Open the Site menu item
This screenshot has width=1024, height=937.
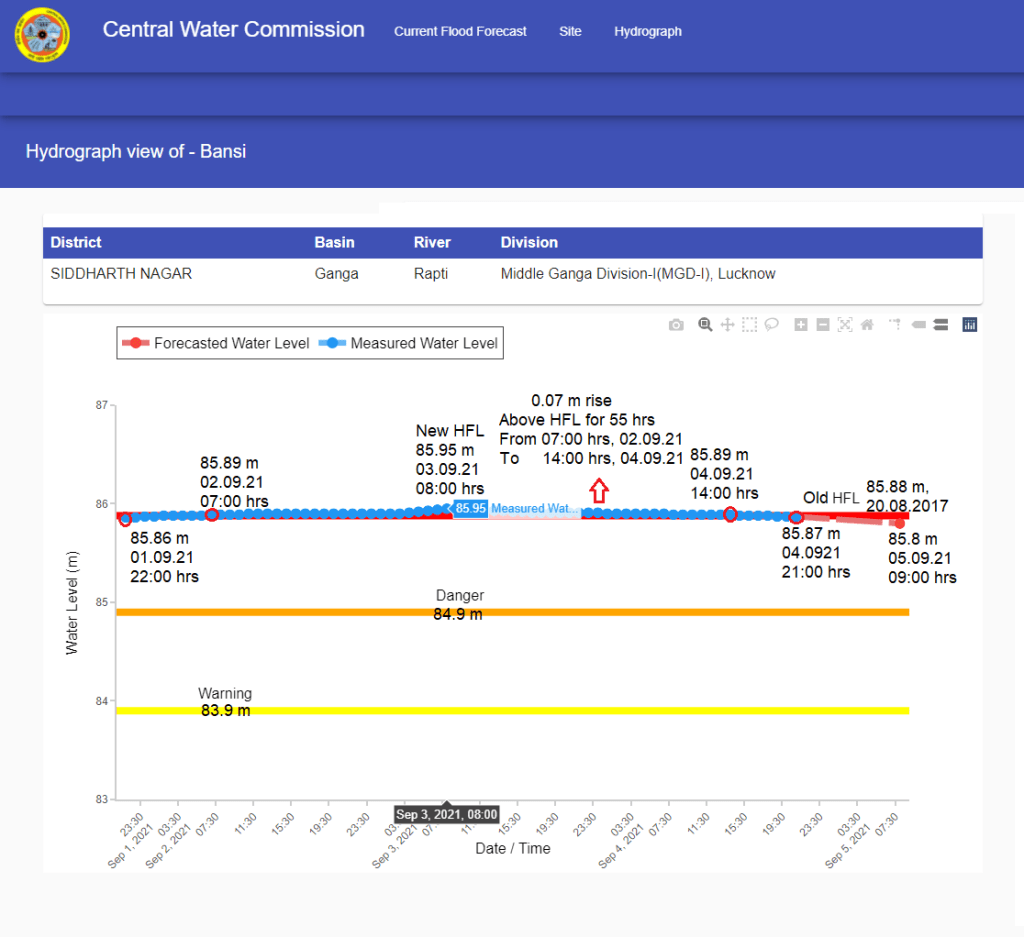[570, 31]
